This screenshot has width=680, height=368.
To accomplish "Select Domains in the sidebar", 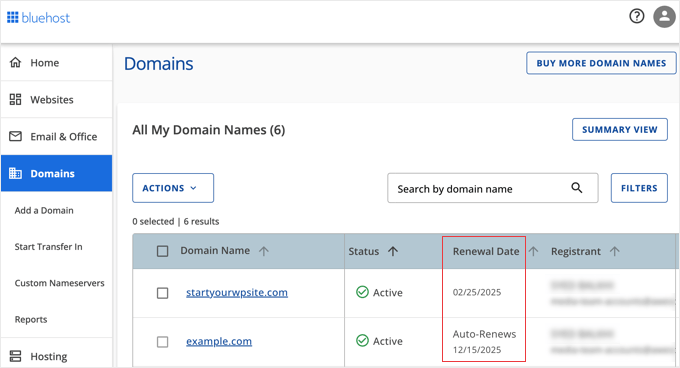I will click(x=56, y=173).
